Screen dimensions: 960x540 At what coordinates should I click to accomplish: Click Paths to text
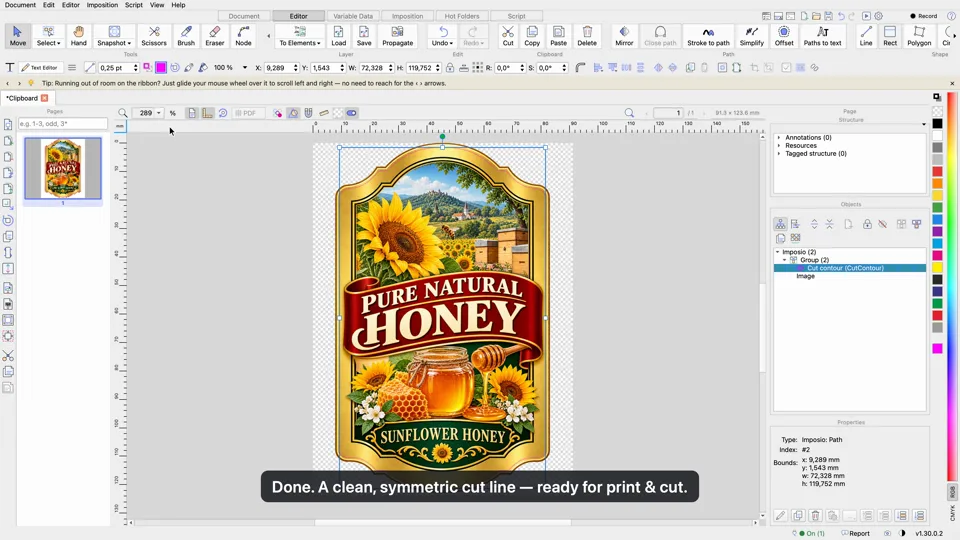click(x=822, y=36)
